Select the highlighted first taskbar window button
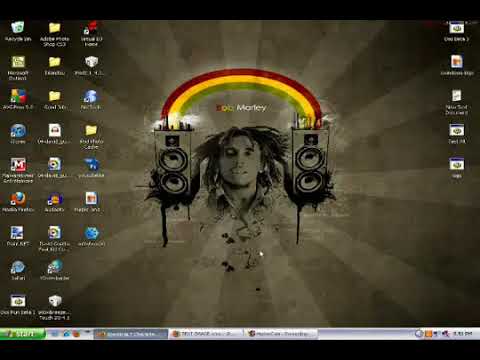The image size is (480, 360). pyautogui.click(x=131, y=334)
